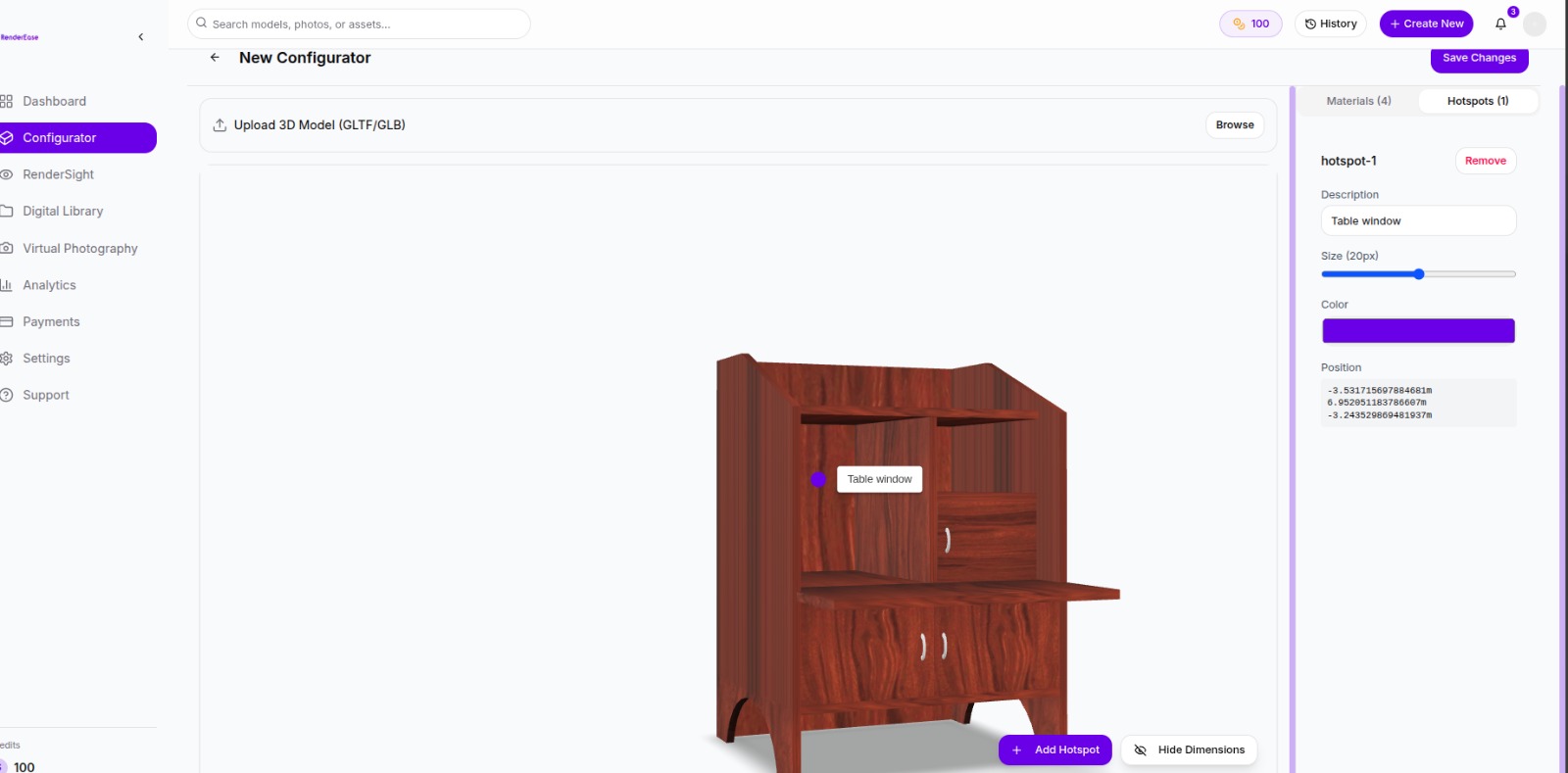
Task: Click the 'Table window' hotspot label
Action: click(879, 479)
